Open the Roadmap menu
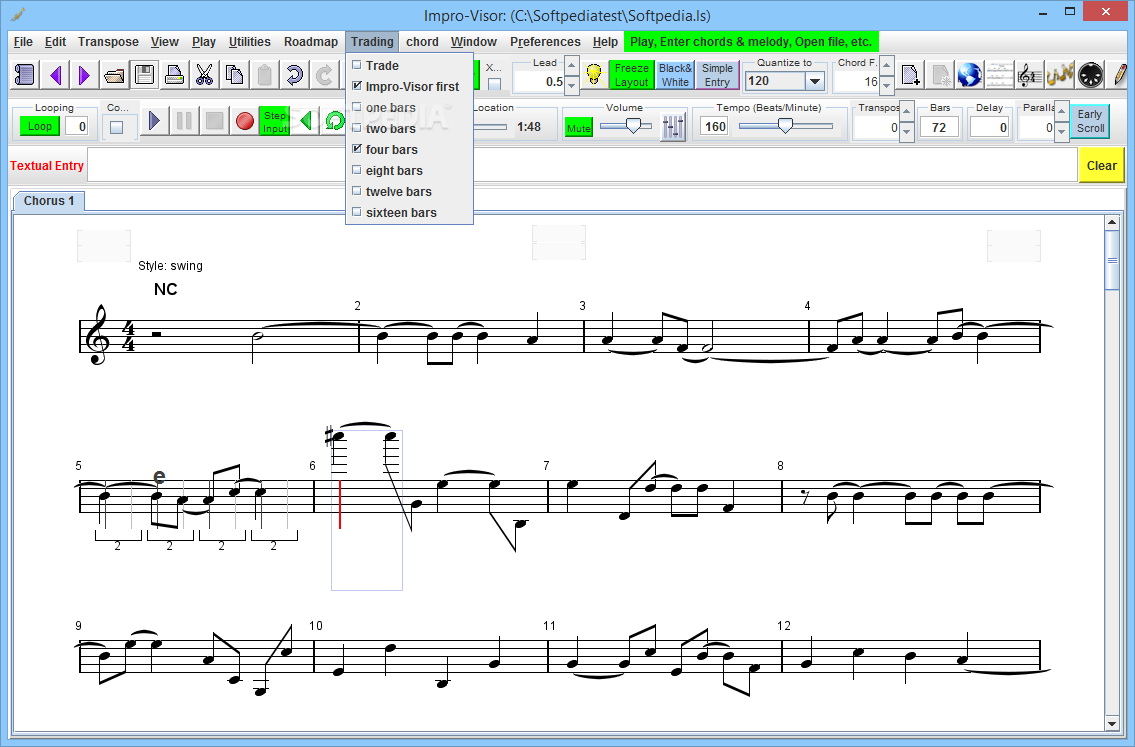The width and height of the screenshot is (1135, 747). 311,42
